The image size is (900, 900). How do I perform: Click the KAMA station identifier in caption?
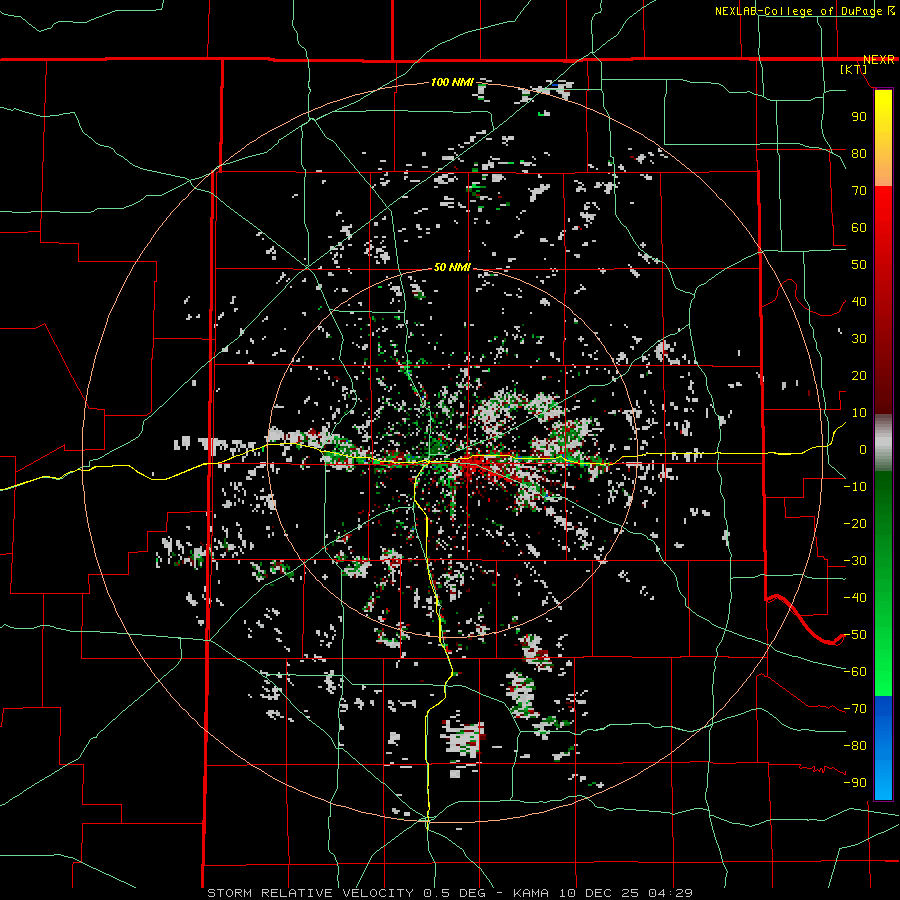click(530, 893)
